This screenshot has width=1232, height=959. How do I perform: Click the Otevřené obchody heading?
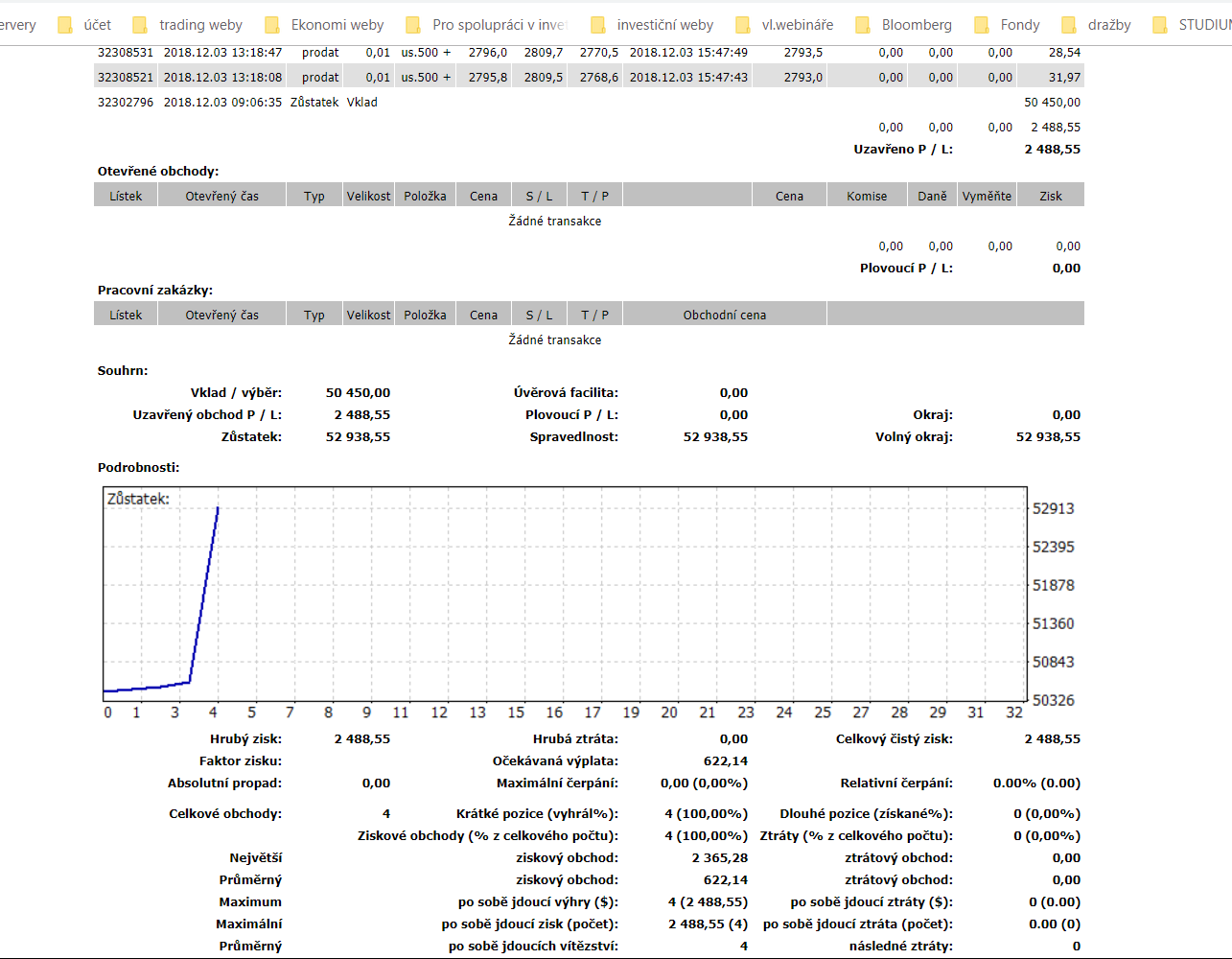(158, 172)
